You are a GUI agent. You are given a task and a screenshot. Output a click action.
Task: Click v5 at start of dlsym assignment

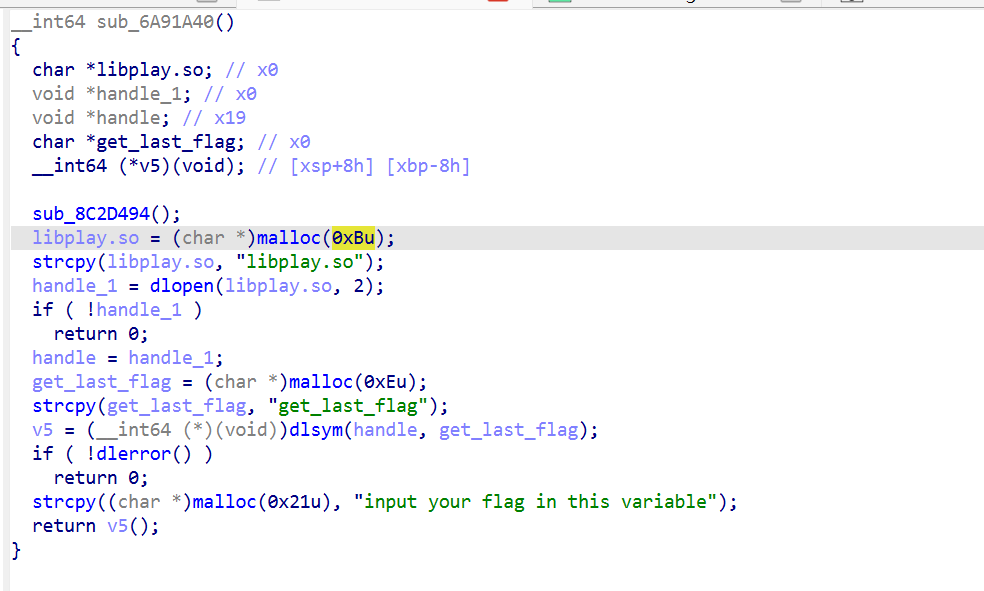coord(43,430)
